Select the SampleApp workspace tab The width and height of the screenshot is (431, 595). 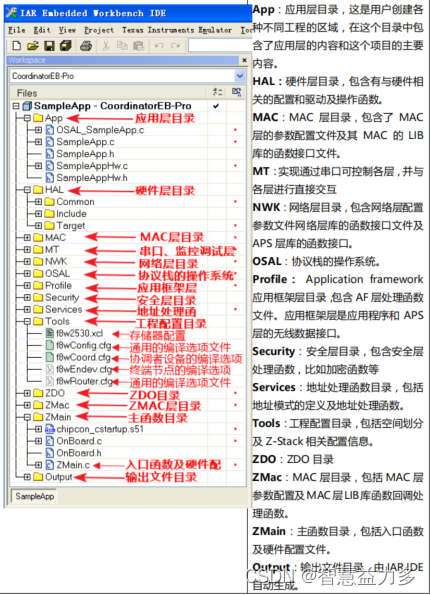(x=35, y=496)
